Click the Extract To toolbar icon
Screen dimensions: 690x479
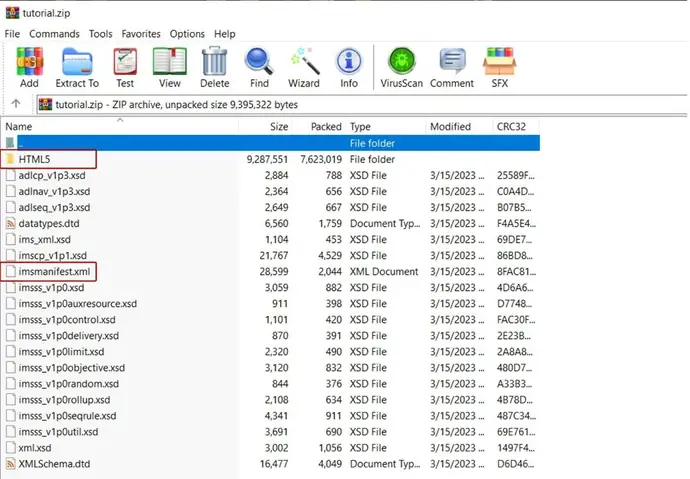pyautogui.click(x=77, y=62)
